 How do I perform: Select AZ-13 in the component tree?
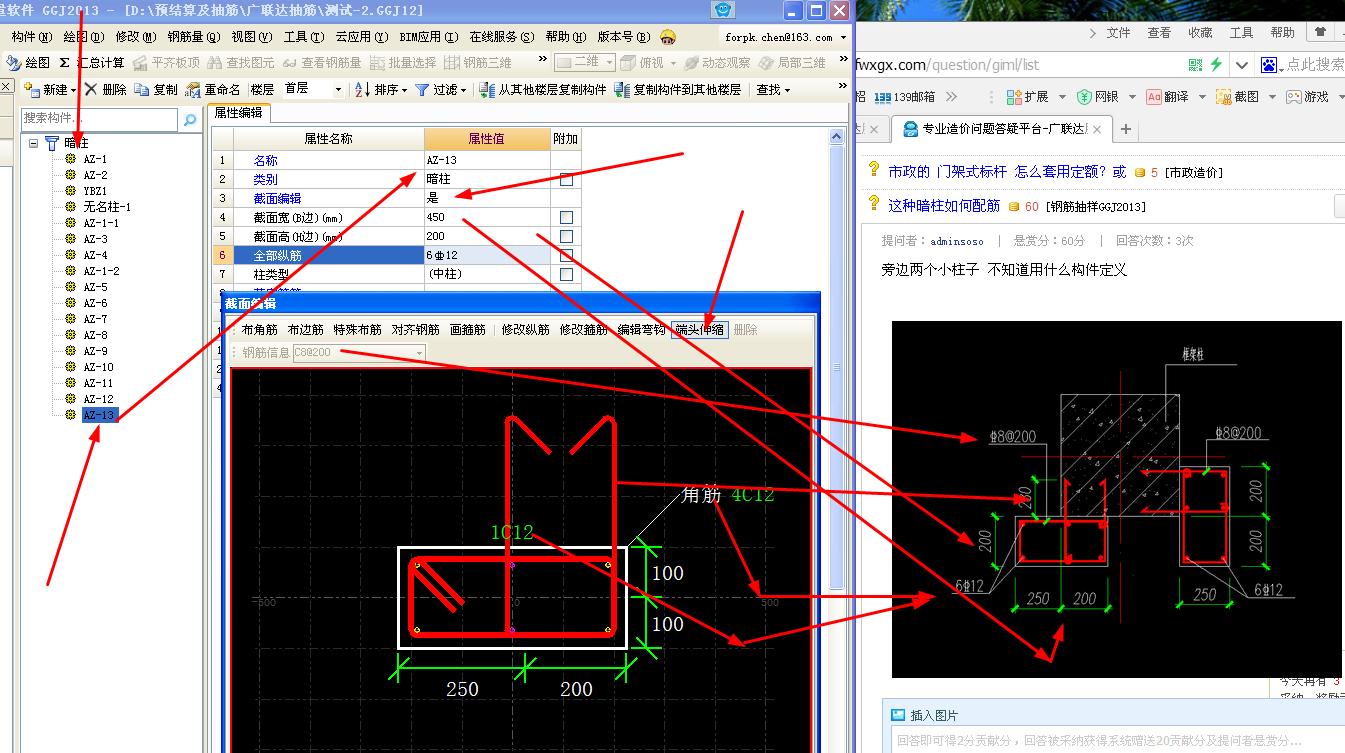coord(99,415)
